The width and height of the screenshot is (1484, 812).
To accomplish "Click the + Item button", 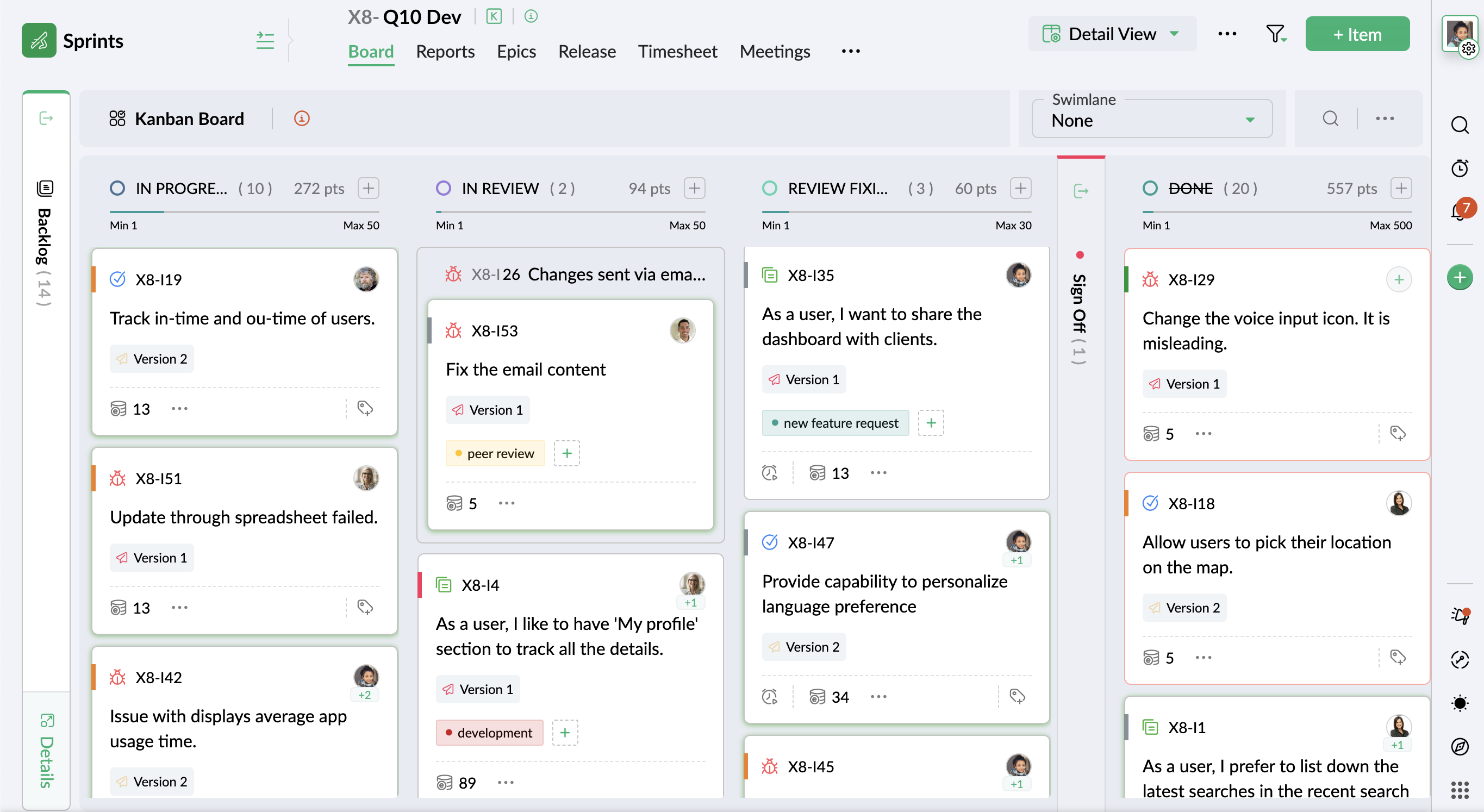I will click(x=1357, y=35).
